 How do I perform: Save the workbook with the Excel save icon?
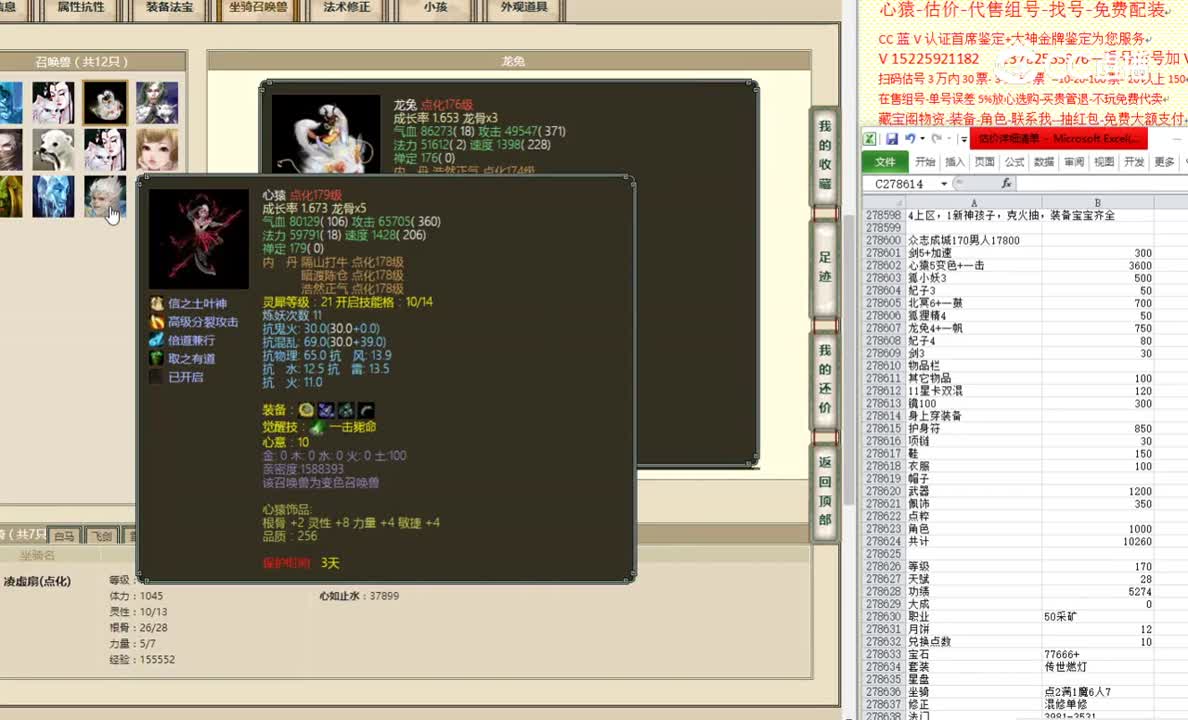coord(892,139)
